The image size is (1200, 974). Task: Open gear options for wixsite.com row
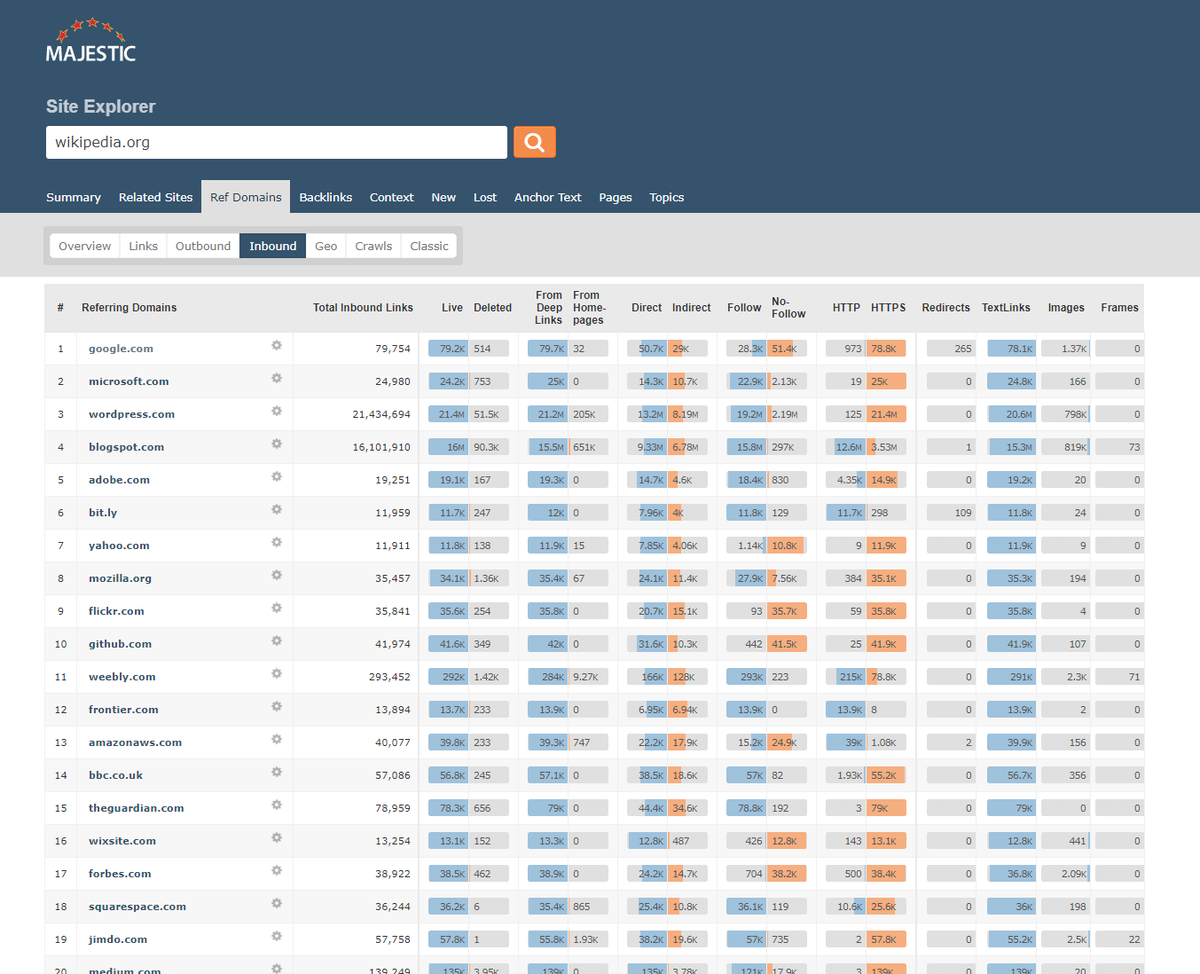click(277, 838)
